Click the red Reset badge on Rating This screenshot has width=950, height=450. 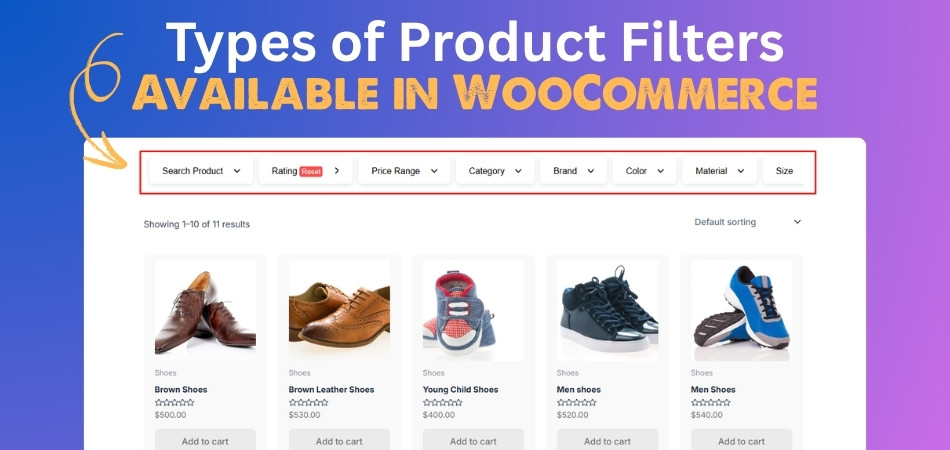tap(311, 171)
